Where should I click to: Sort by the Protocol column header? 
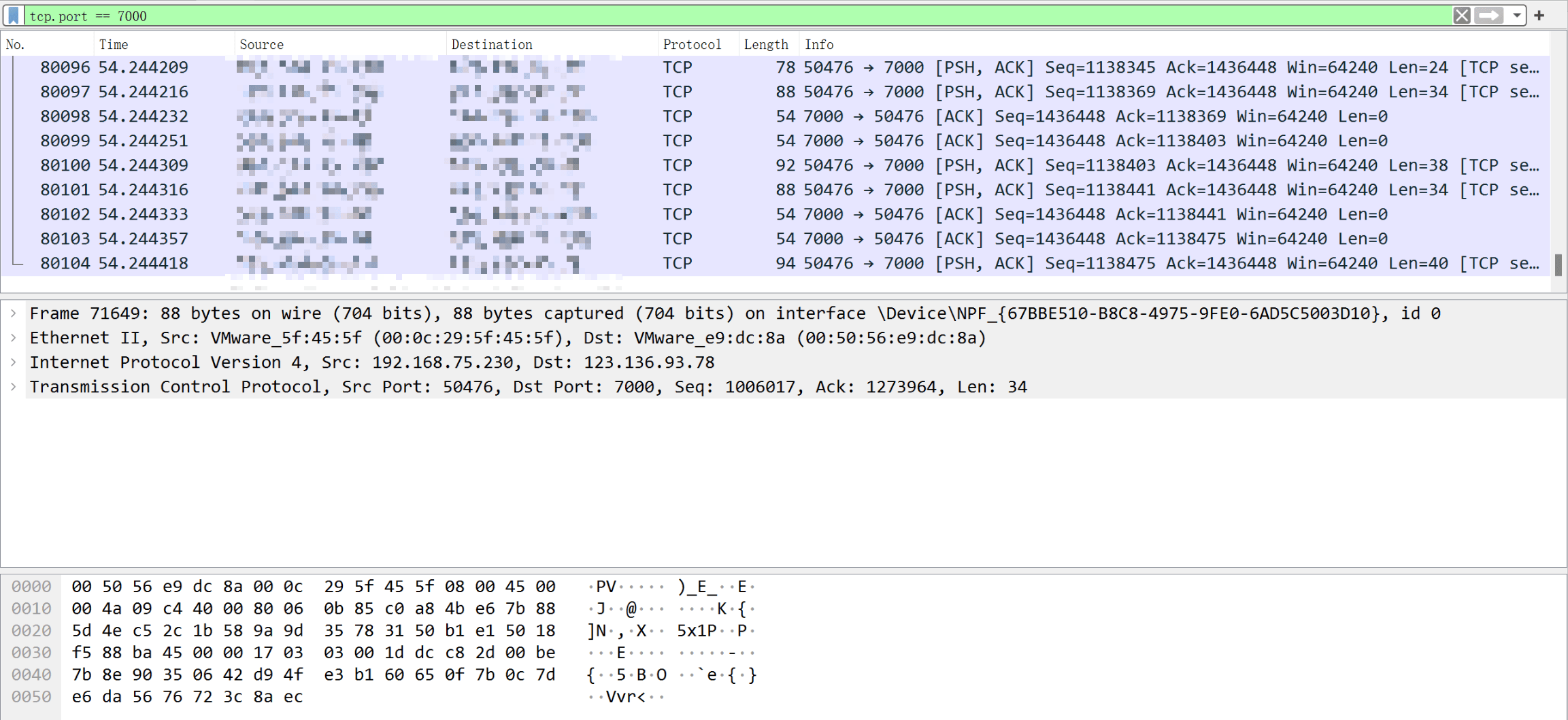698,44
